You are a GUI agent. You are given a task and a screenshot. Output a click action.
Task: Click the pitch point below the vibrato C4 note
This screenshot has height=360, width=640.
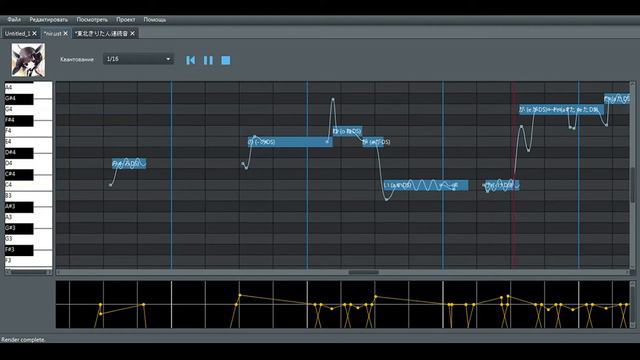point(387,200)
